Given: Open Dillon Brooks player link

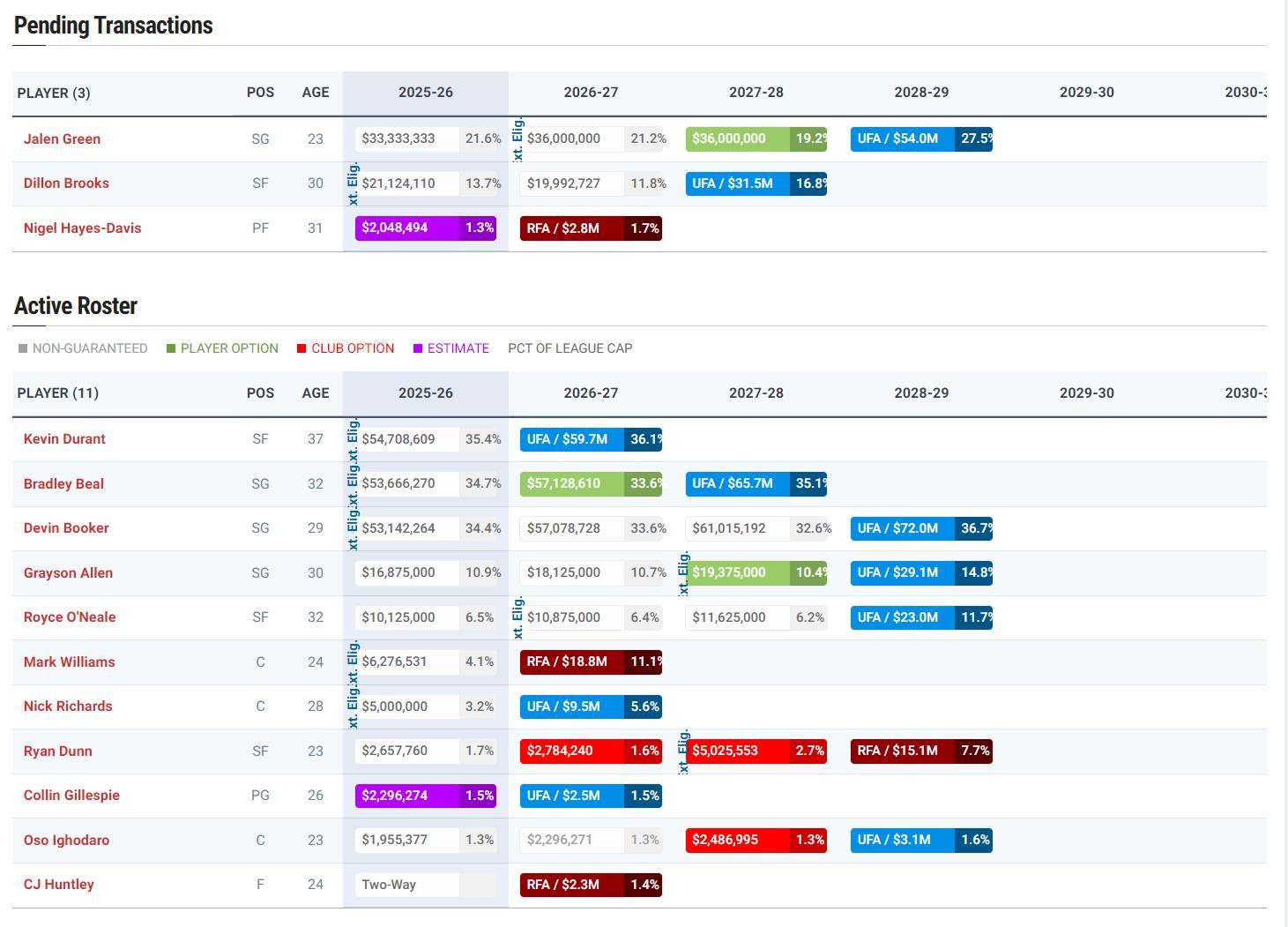Looking at the screenshot, I should 66,183.
